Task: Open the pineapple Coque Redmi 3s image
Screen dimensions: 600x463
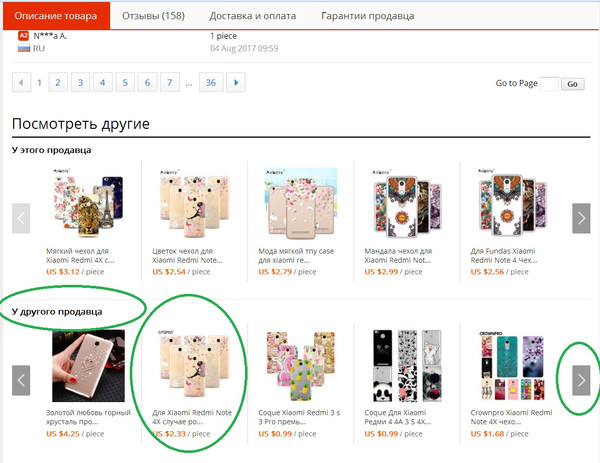Action: (300, 365)
